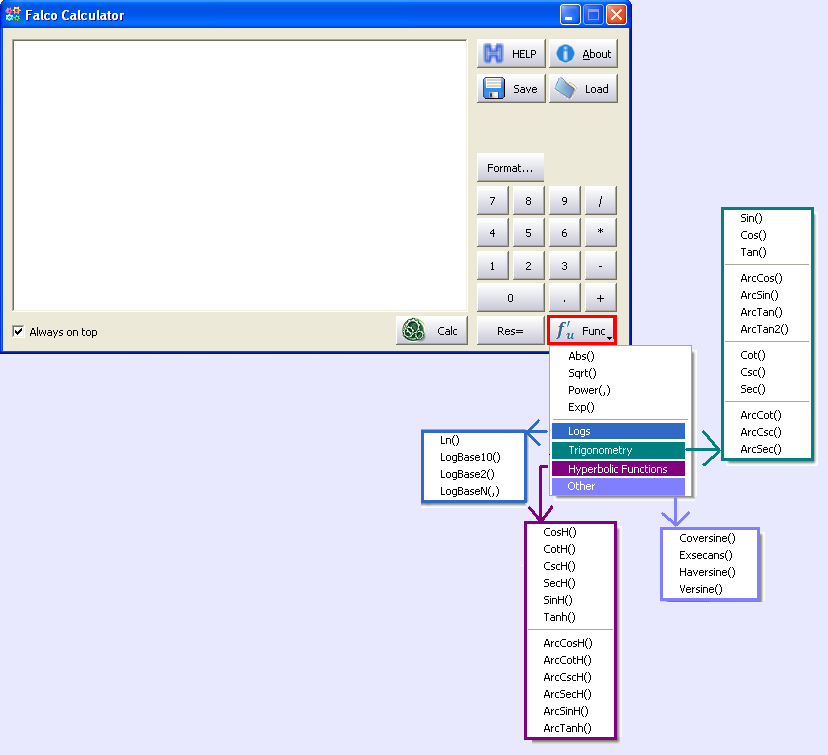Open the Func functions dropdown
This screenshot has width=828, height=755.
click(582, 331)
